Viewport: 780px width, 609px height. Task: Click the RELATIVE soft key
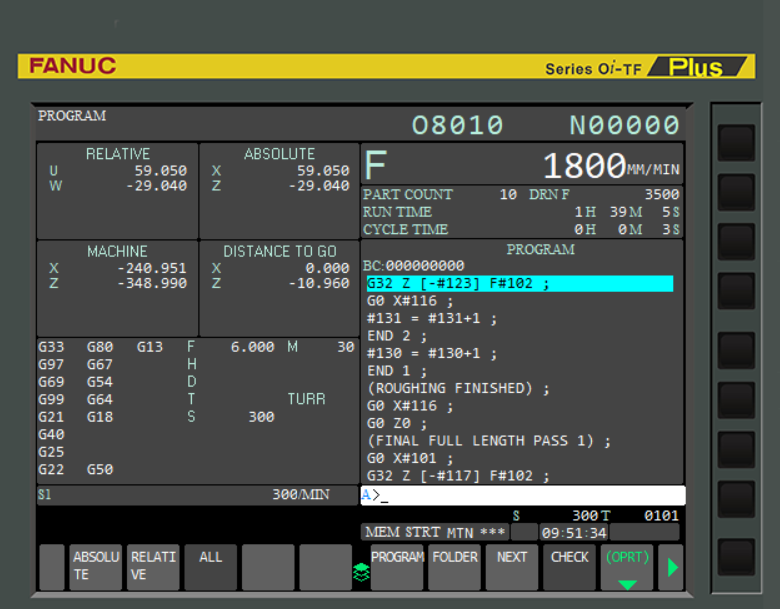pos(153,567)
